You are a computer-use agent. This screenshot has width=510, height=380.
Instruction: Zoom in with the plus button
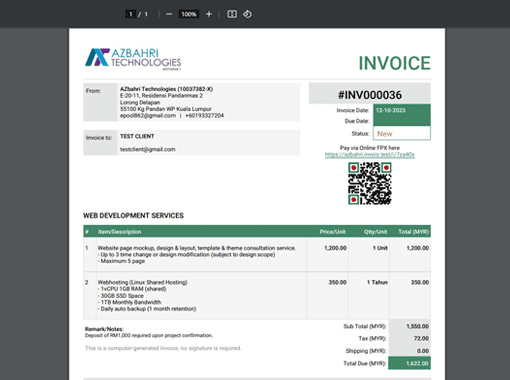coord(209,14)
